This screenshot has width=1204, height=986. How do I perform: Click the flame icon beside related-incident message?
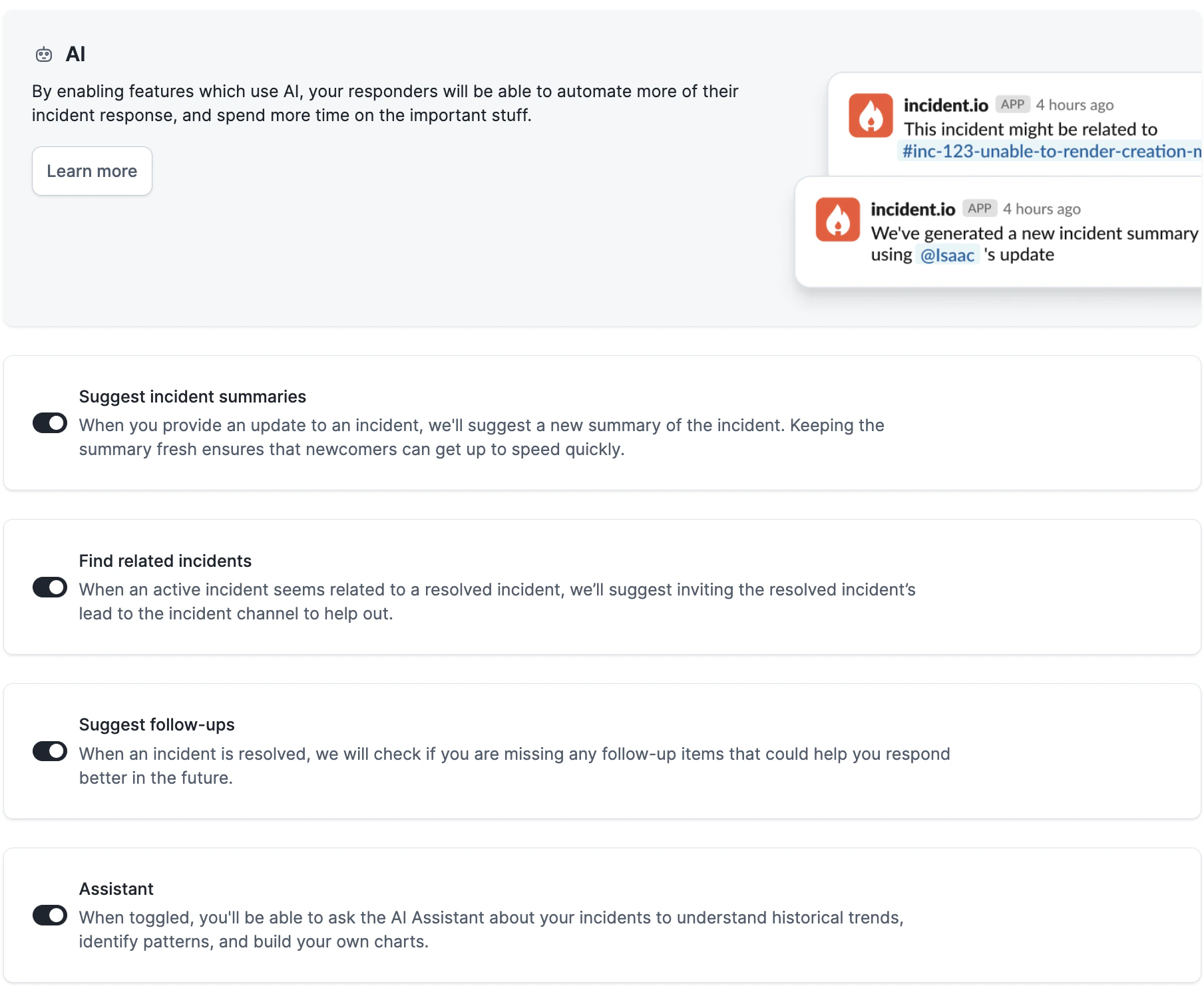pos(871,116)
